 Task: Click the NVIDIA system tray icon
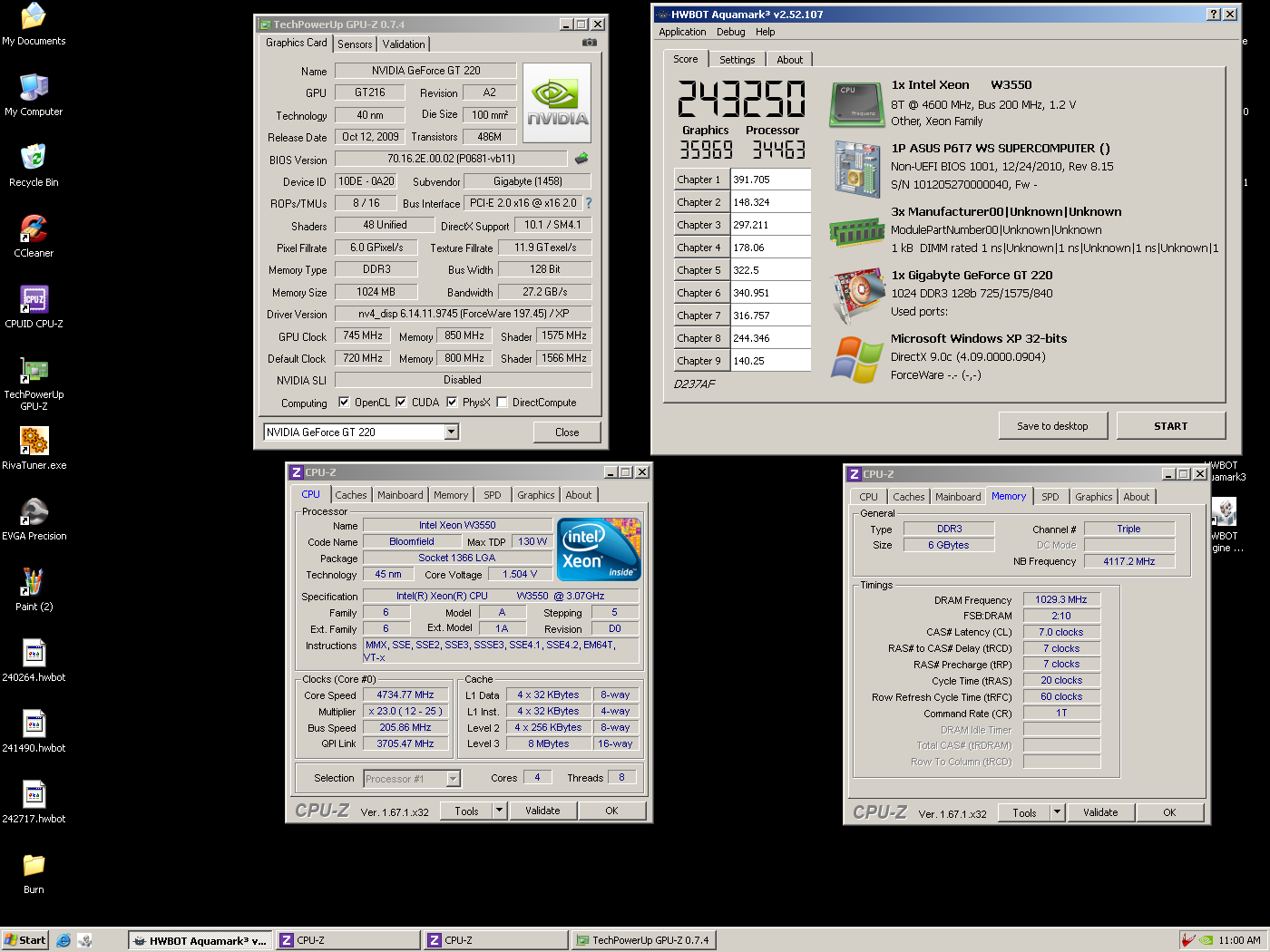pyautogui.click(x=1206, y=940)
